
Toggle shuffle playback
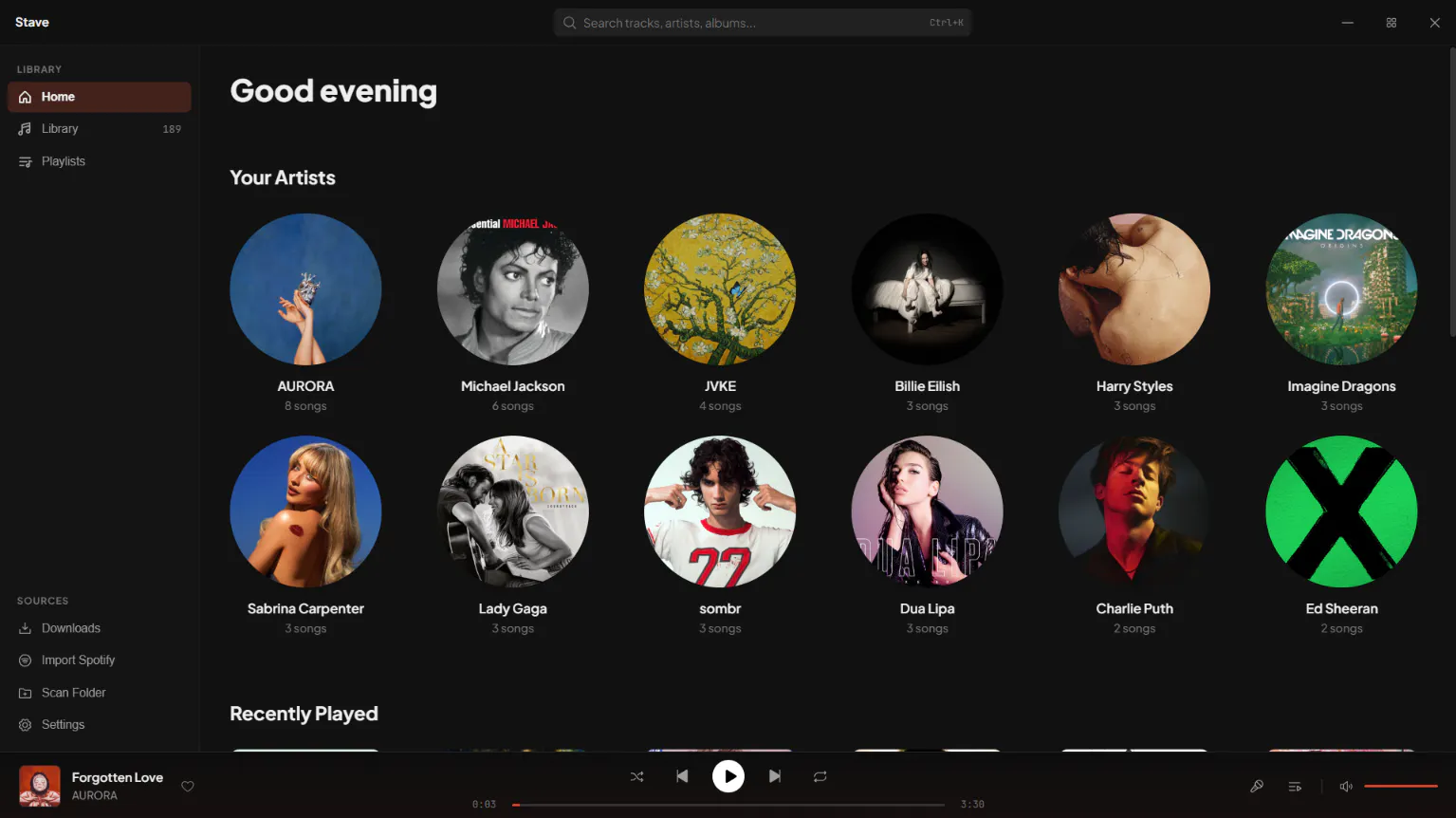pyautogui.click(x=636, y=776)
